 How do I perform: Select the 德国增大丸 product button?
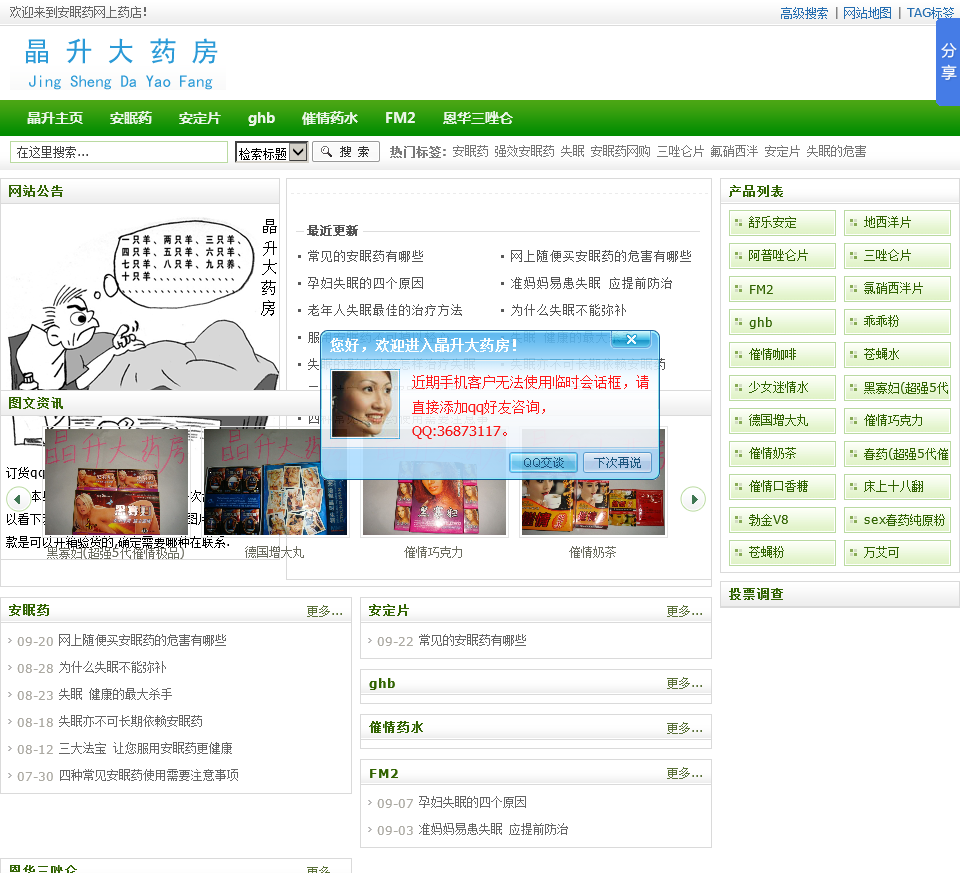(782, 421)
